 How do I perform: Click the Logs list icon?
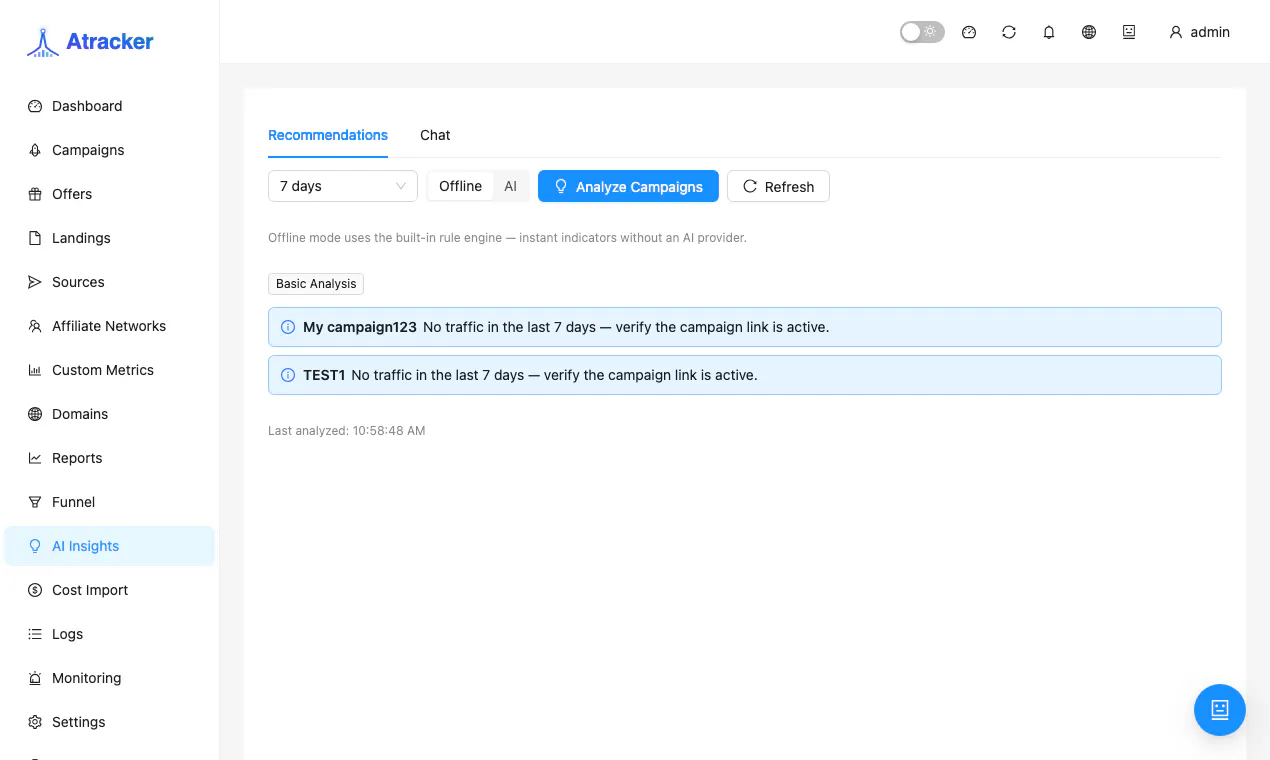click(x=35, y=634)
